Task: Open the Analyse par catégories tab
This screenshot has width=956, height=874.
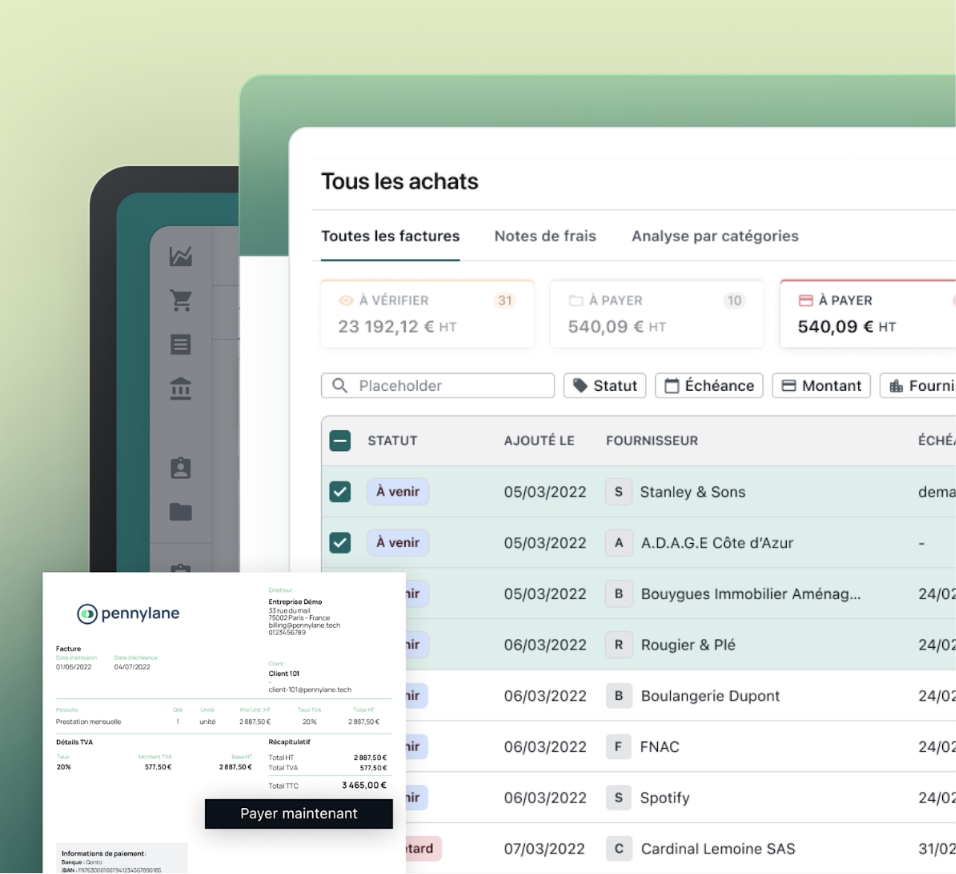Action: tap(715, 237)
